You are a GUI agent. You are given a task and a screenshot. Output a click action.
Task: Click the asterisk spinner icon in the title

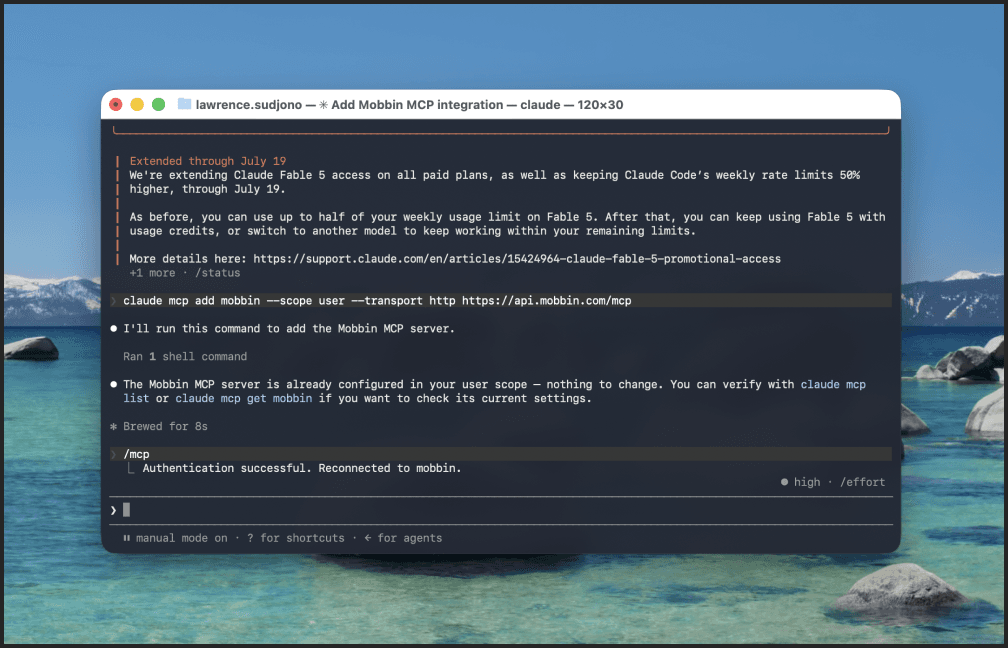323,105
